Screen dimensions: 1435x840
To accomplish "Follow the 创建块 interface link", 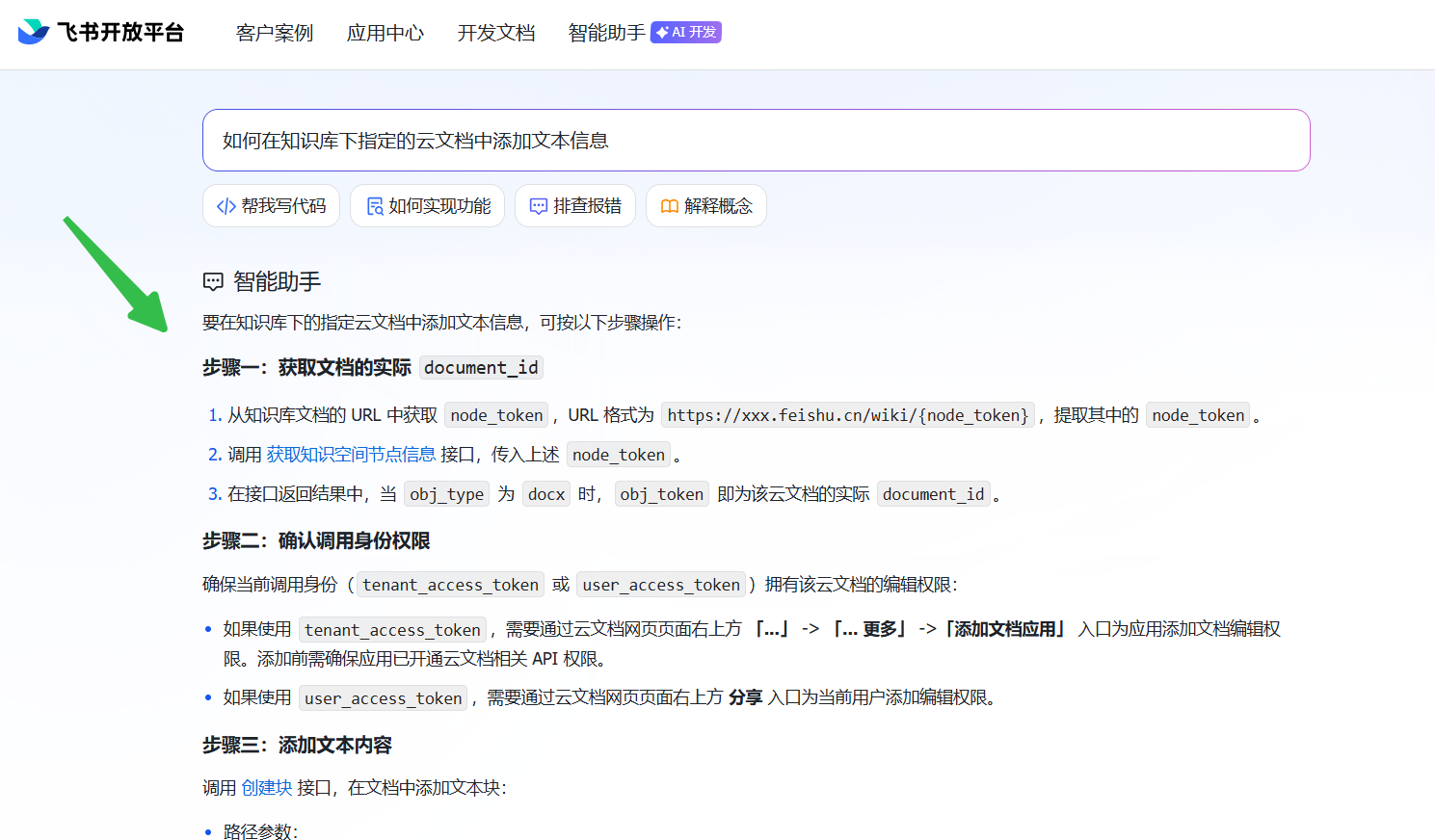I will point(267,788).
